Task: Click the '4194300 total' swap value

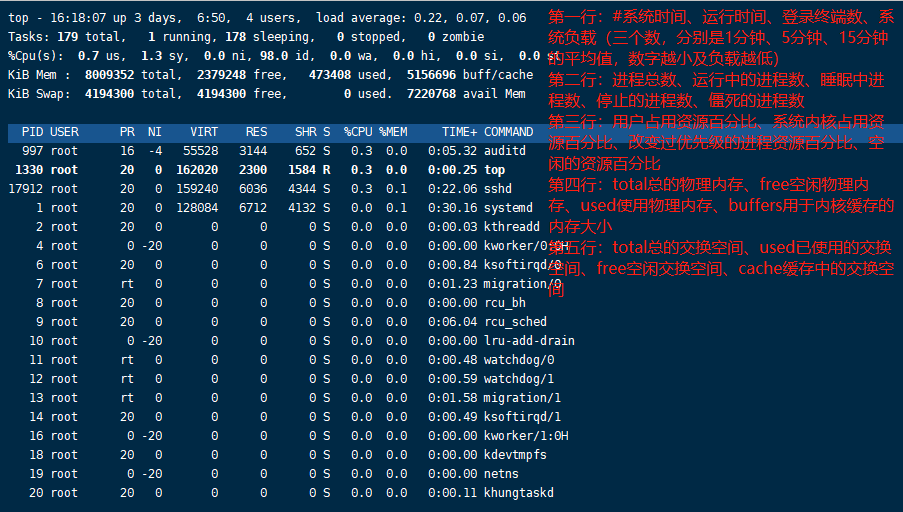Action: tap(131, 94)
